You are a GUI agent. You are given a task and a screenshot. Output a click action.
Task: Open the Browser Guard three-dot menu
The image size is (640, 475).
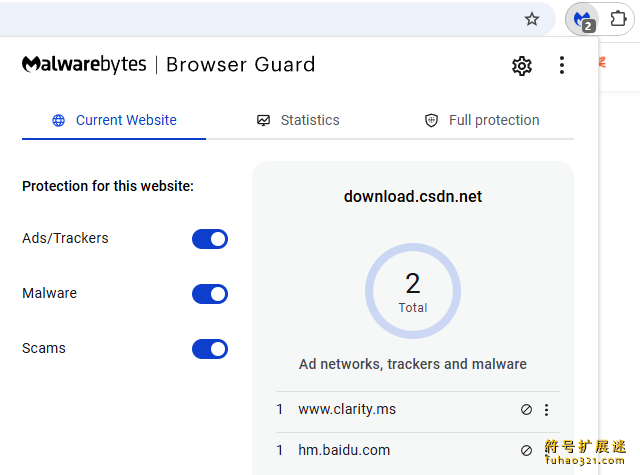562,65
